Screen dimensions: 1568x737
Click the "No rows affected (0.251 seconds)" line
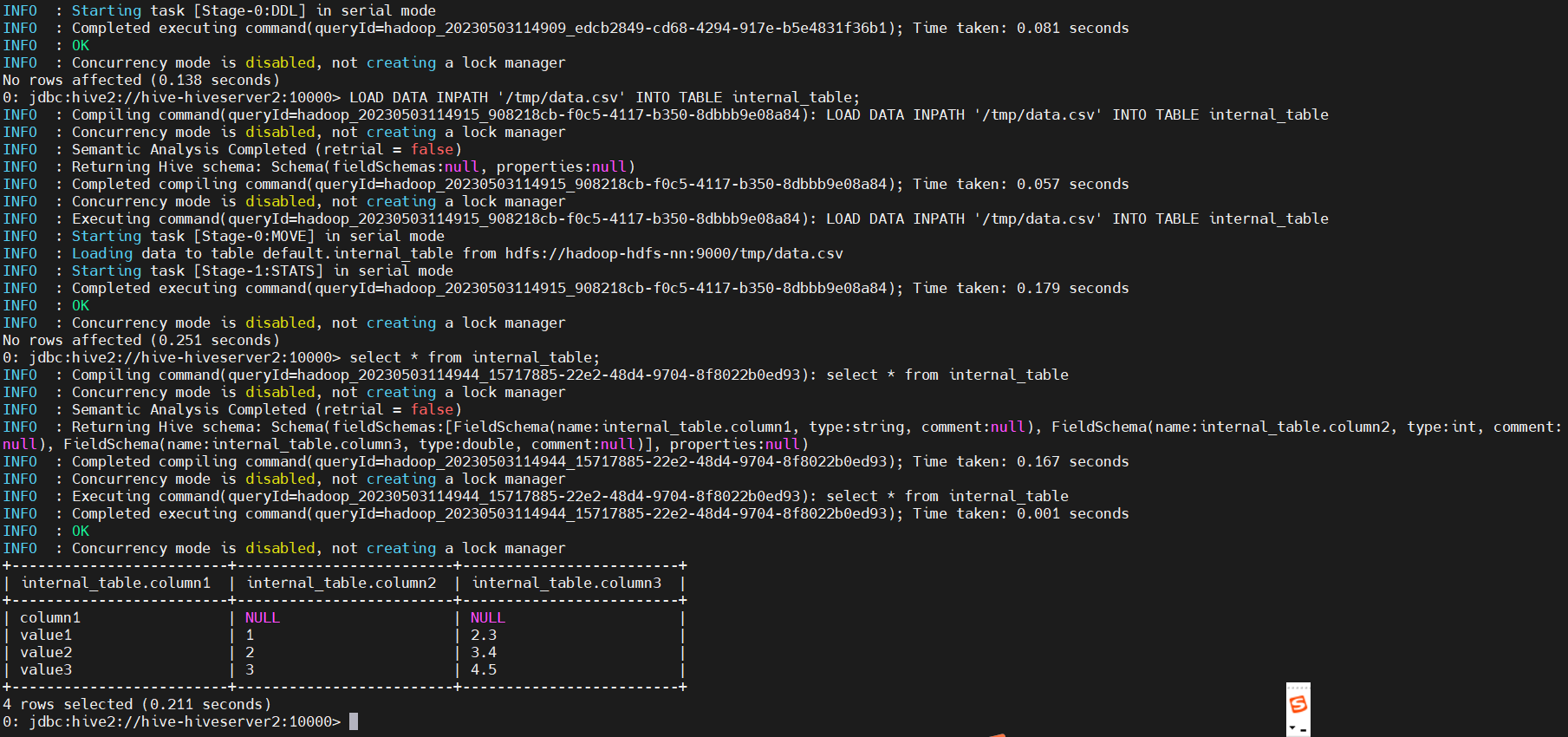pos(141,340)
